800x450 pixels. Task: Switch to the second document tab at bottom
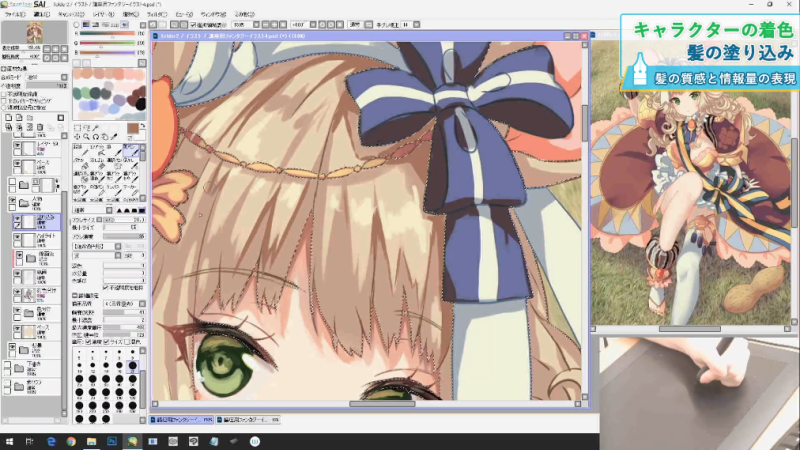click(248, 419)
